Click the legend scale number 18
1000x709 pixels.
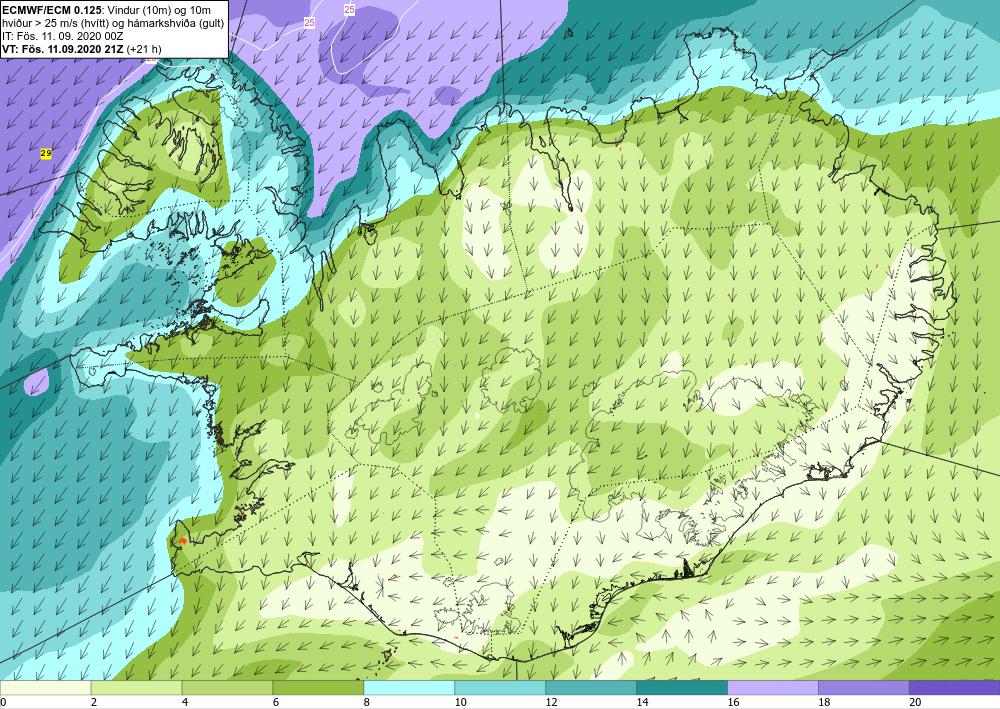tap(825, 702)
